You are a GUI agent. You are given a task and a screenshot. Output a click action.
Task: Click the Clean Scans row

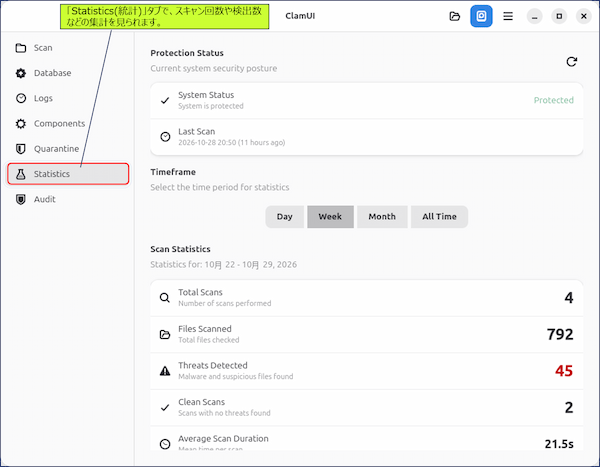point(367,408)
